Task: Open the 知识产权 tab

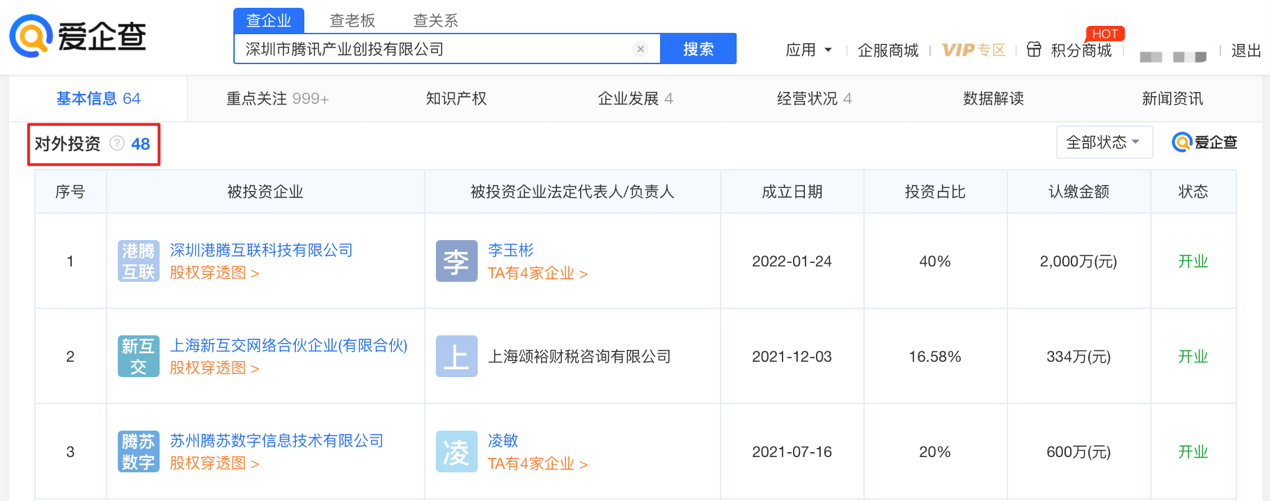Action: click(456, 99)
